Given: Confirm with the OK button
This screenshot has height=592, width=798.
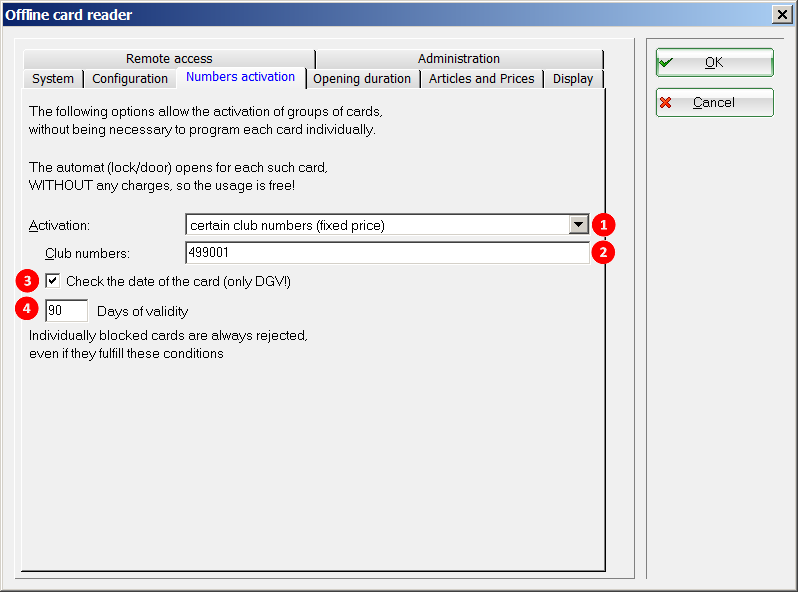Looking at the screenshot, I should coord(715,63).
